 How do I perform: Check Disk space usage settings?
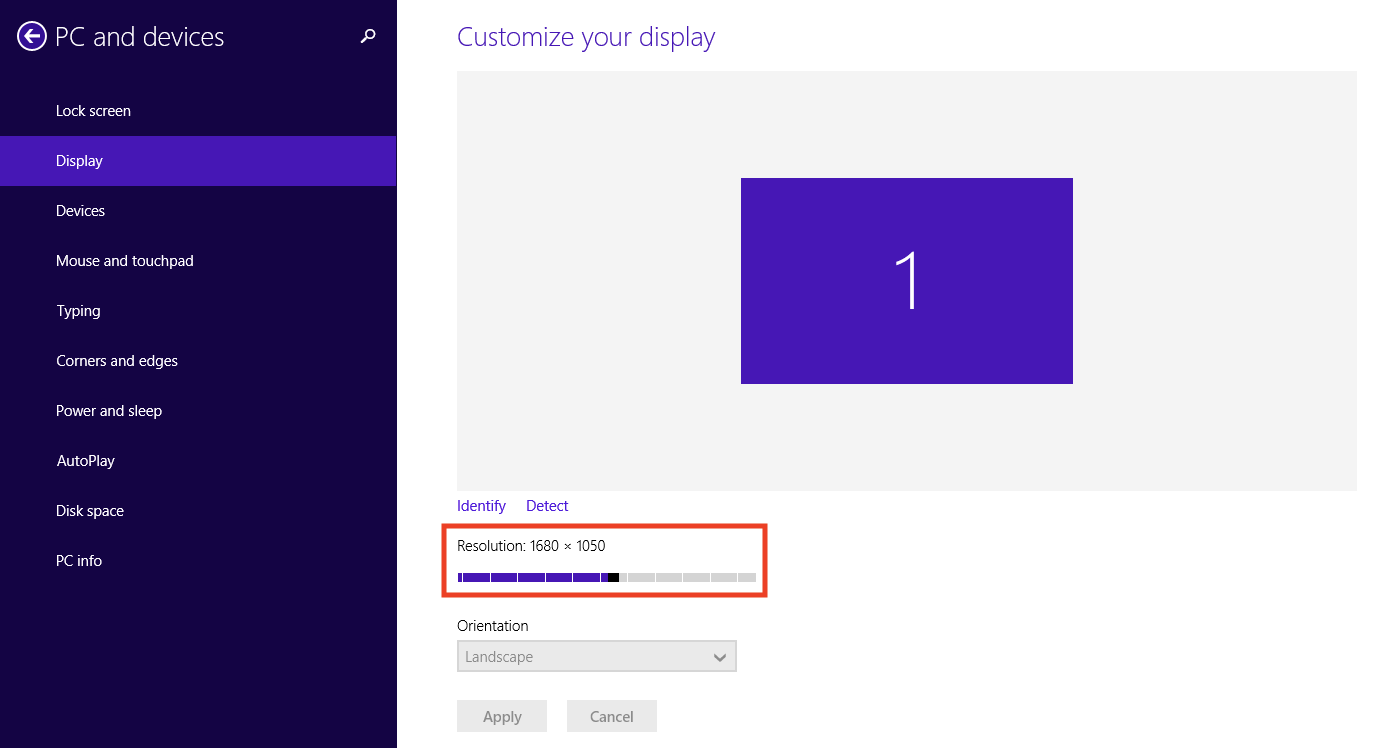[x=89, y=510]
